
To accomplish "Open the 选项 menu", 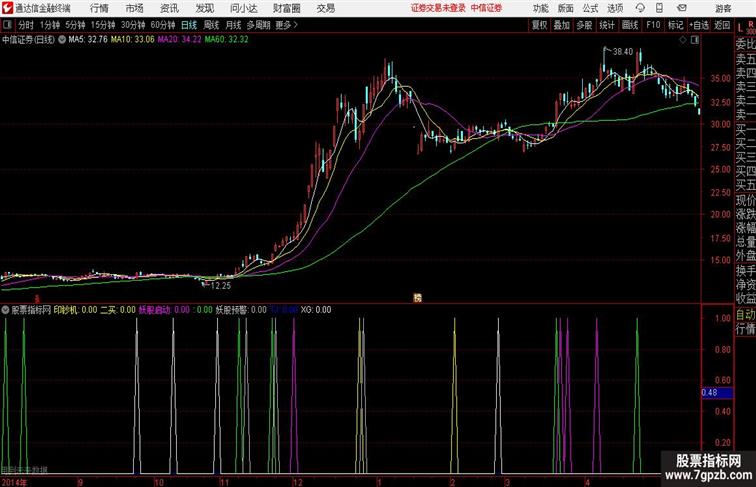I will 615,8.
